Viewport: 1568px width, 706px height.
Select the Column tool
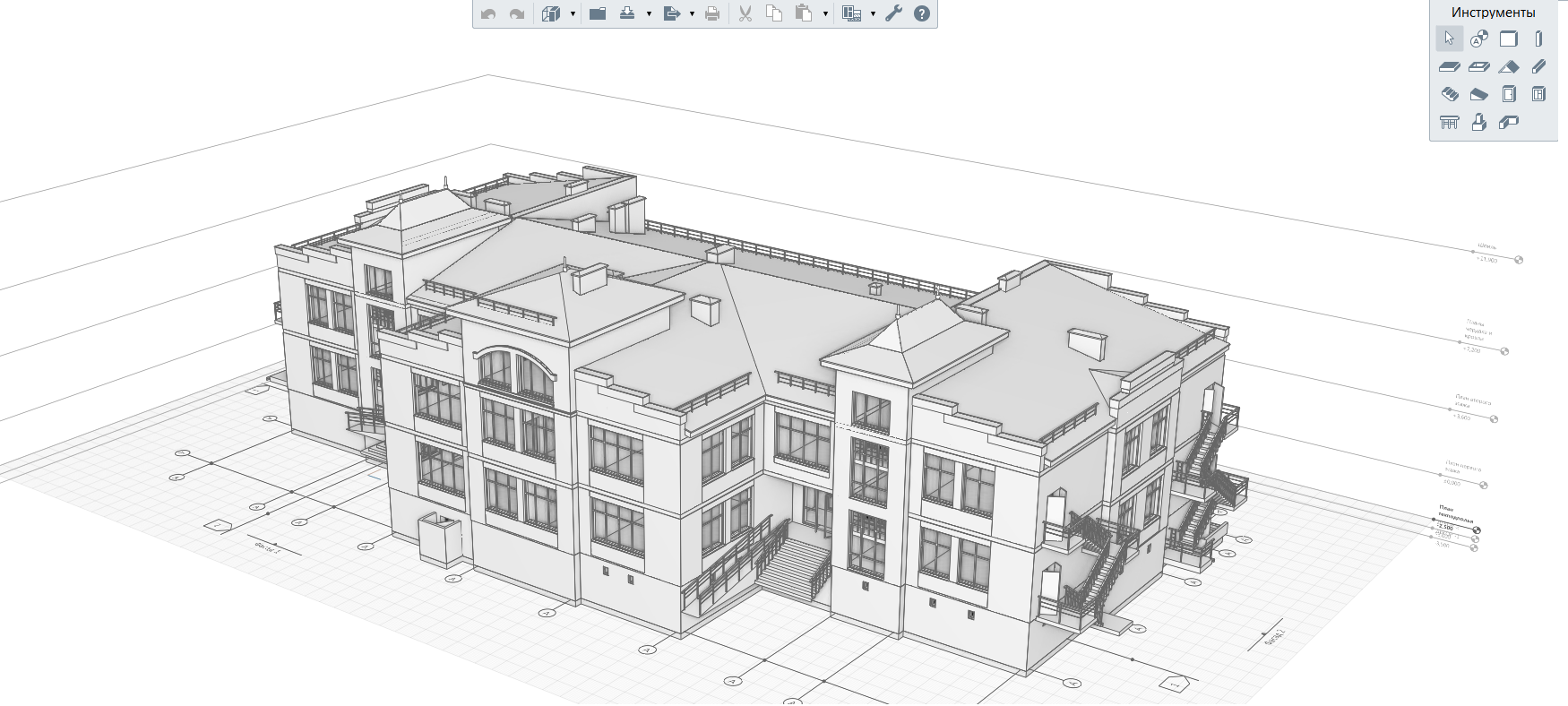coord(1538,39)
